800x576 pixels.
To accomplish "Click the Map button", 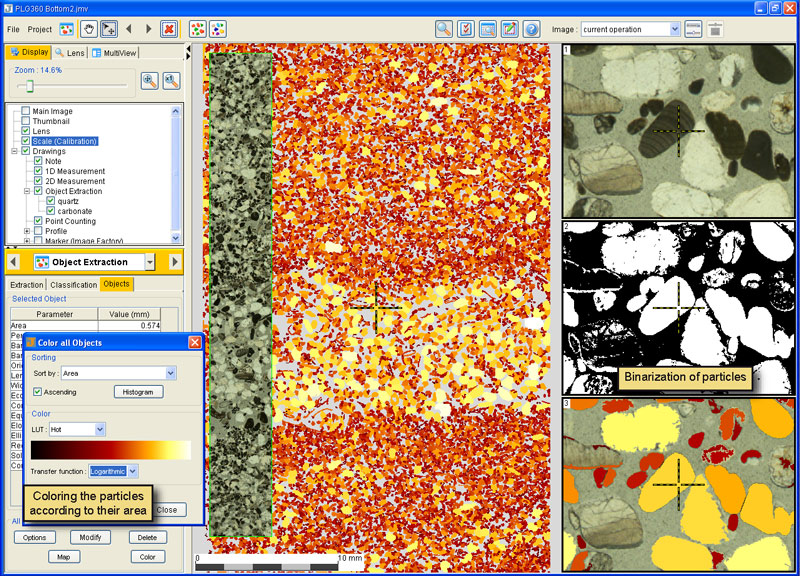I will tap(64, 557).
